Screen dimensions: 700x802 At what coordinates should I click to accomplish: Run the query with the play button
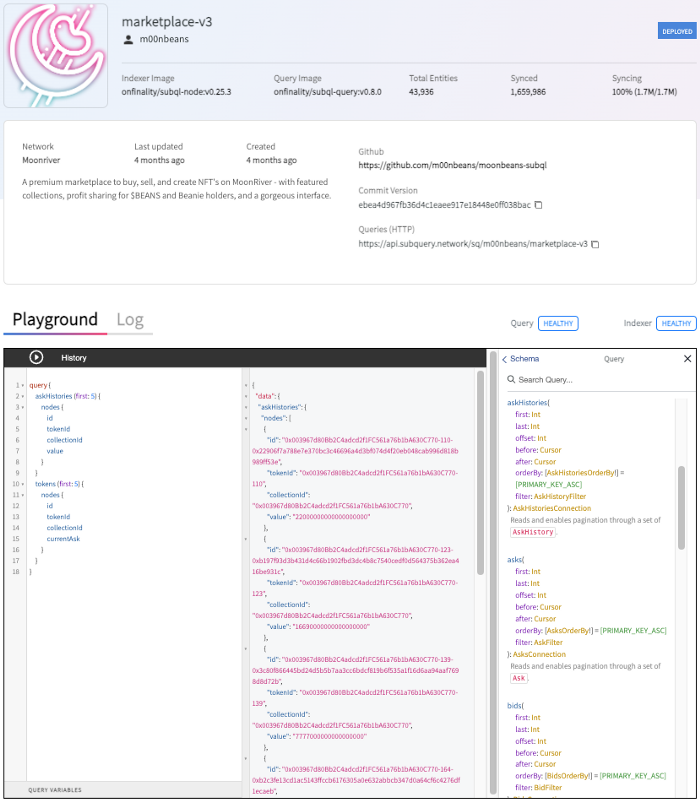click(36, 357)
